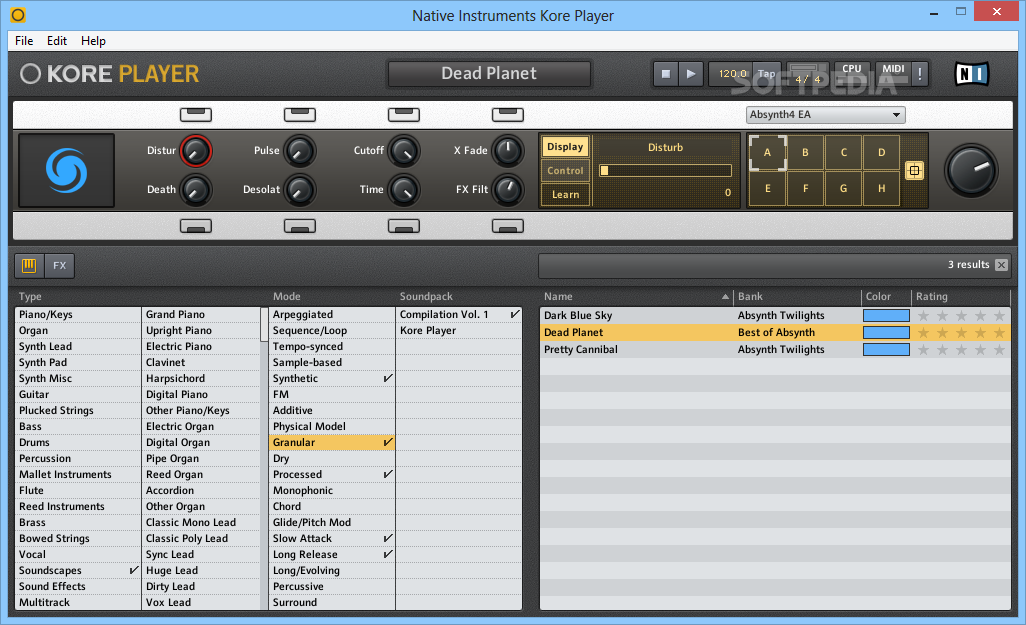Click the NI logo icon

tap(972, 74)
